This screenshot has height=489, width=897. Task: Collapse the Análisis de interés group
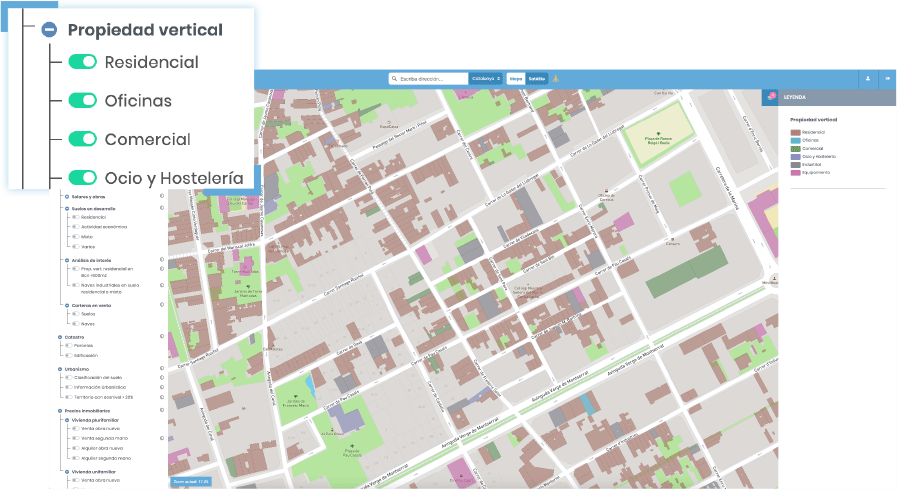[x=67, y=260]
